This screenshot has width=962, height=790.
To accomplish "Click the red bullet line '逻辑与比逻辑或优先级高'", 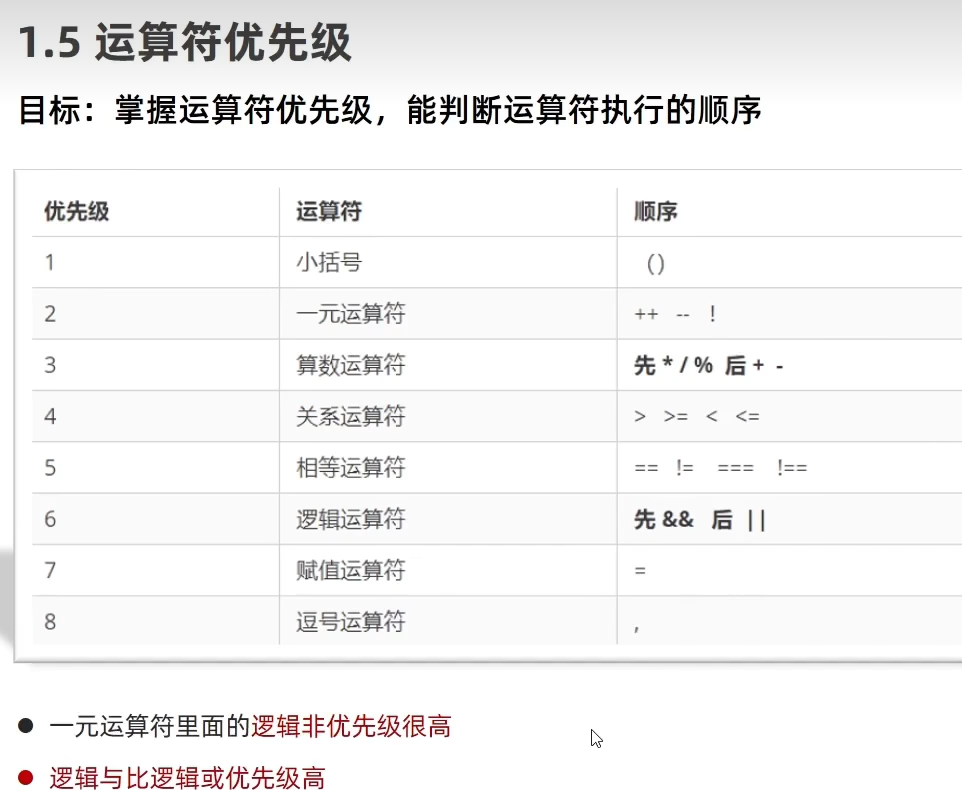I will point(187,778).
